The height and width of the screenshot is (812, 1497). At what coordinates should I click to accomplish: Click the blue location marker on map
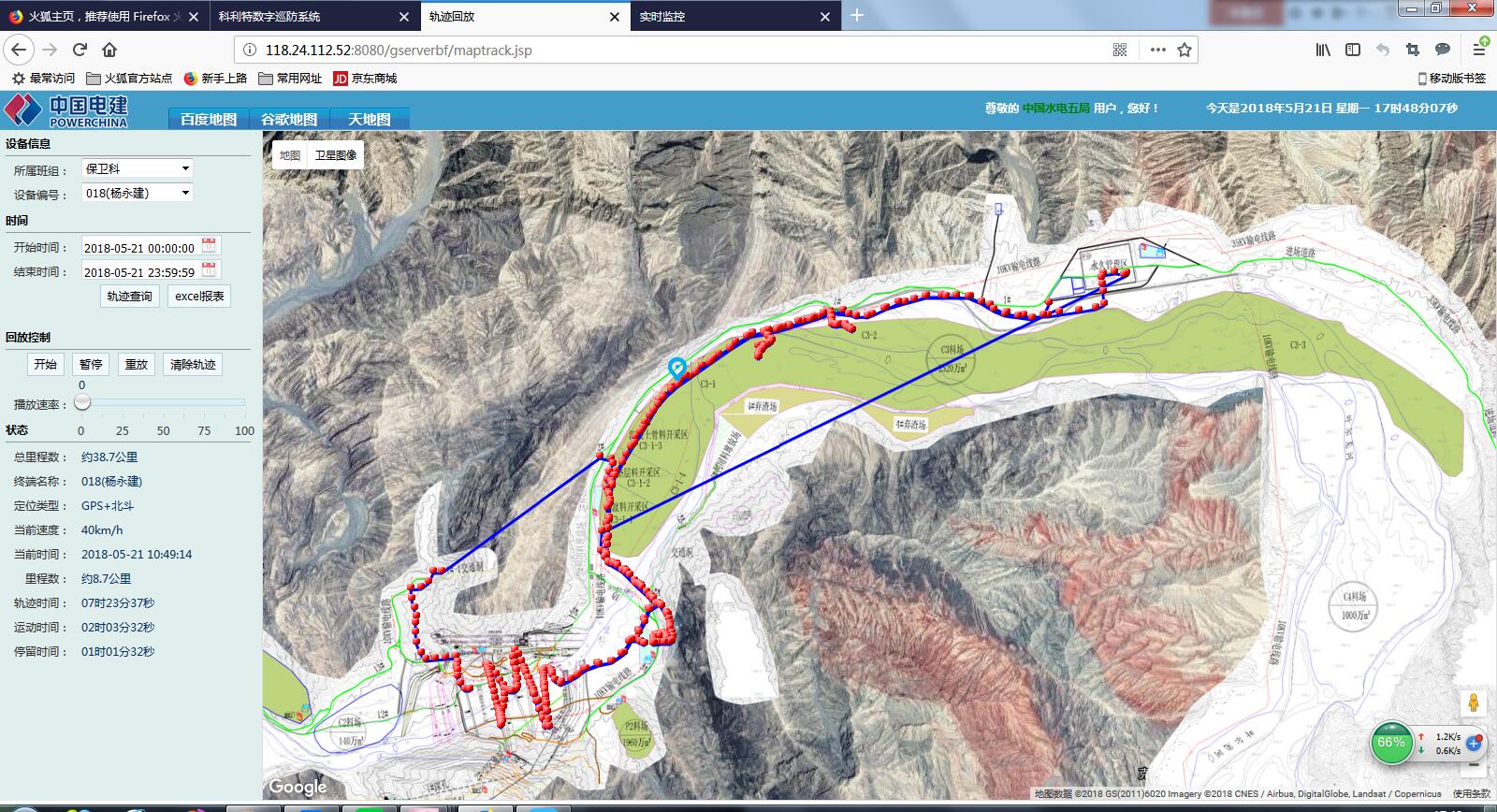pyautogui.click(x=676, y=368)
